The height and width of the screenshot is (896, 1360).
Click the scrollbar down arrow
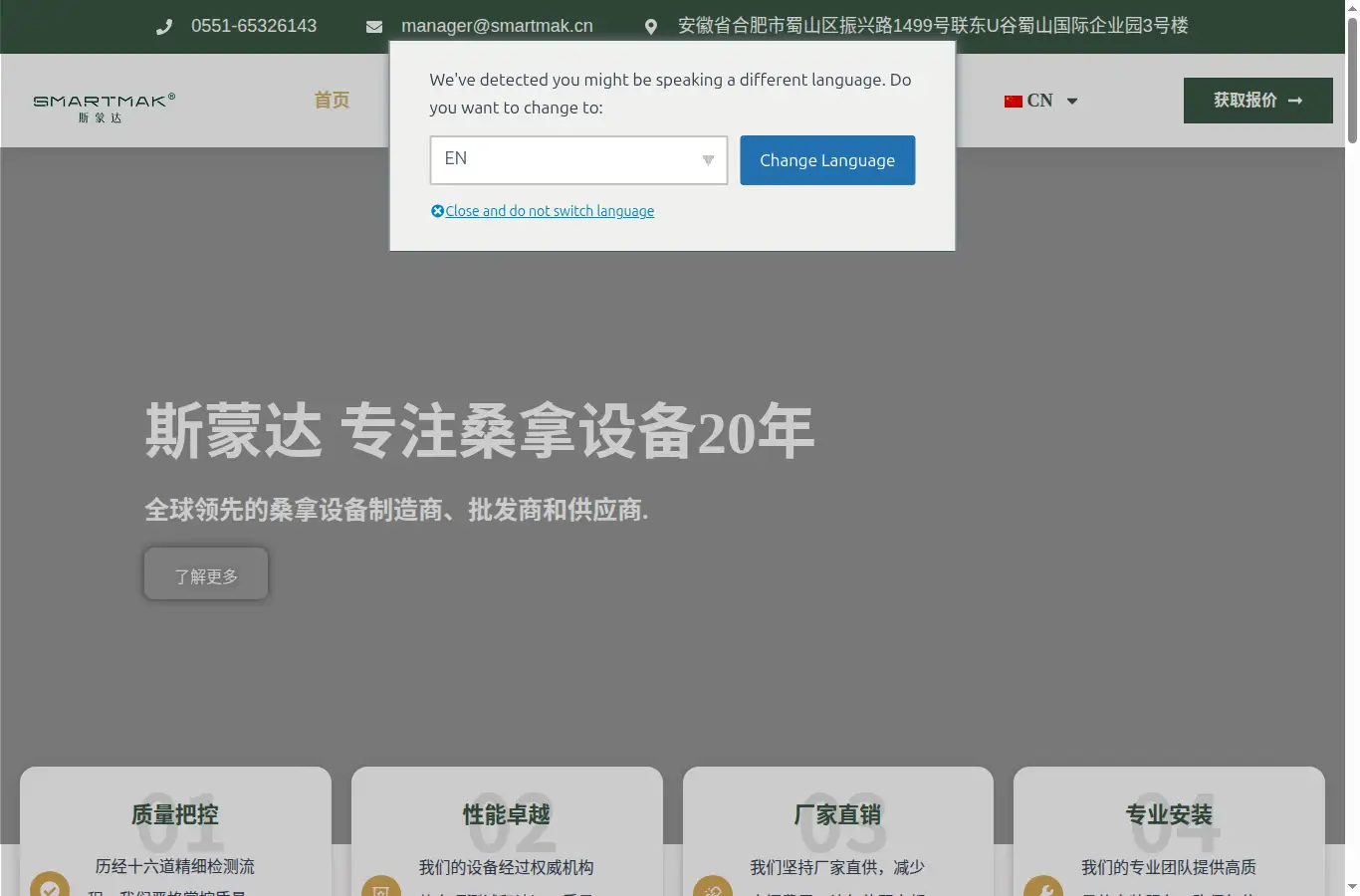(1352, 887)
